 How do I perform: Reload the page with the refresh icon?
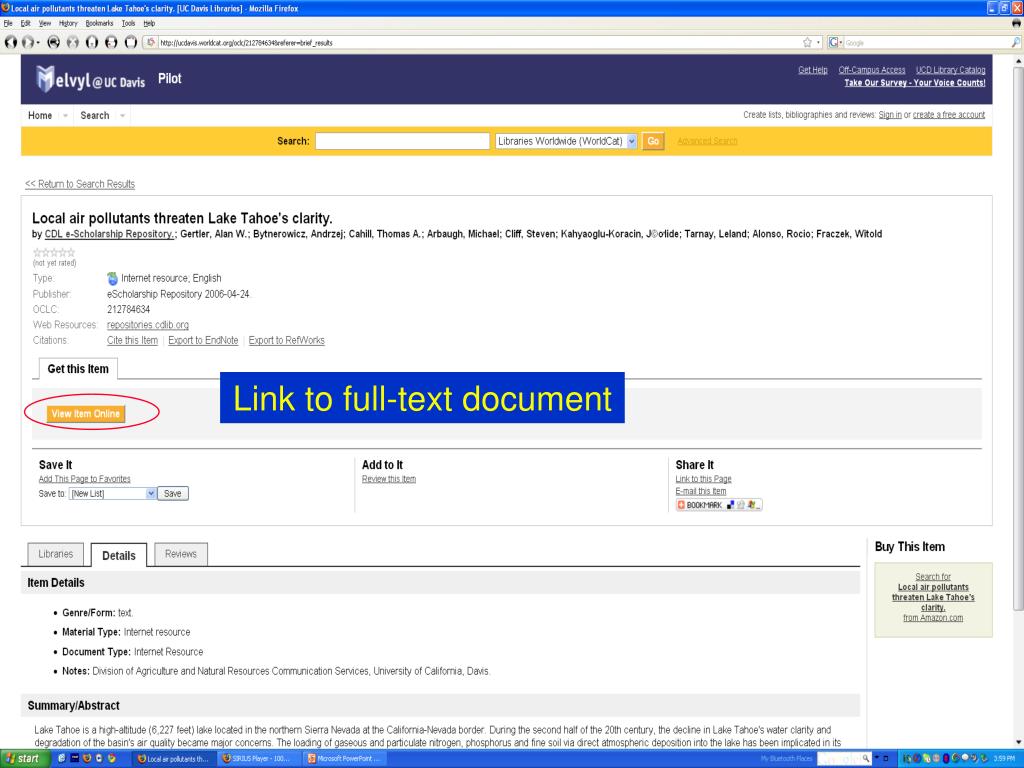(x=54, y=42)
